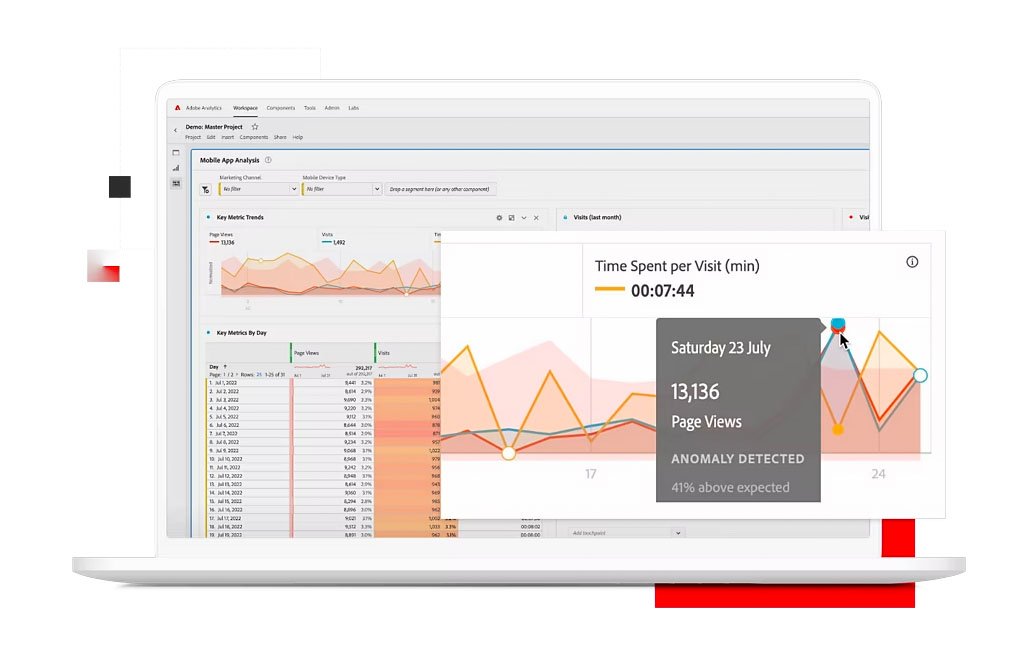Expand the Marketing Channel filter dropdown
1024x655 pixels.
293,189
